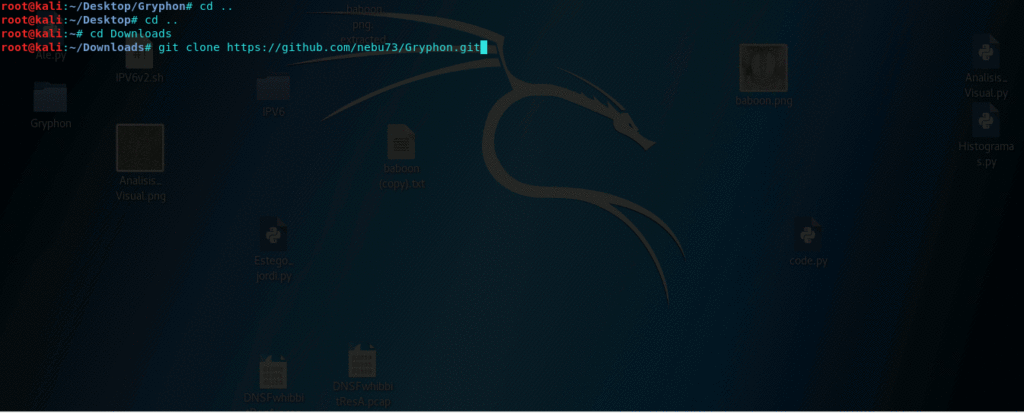
Task: Click the 'cd Downloads' command line
Action: click(130, 33)
